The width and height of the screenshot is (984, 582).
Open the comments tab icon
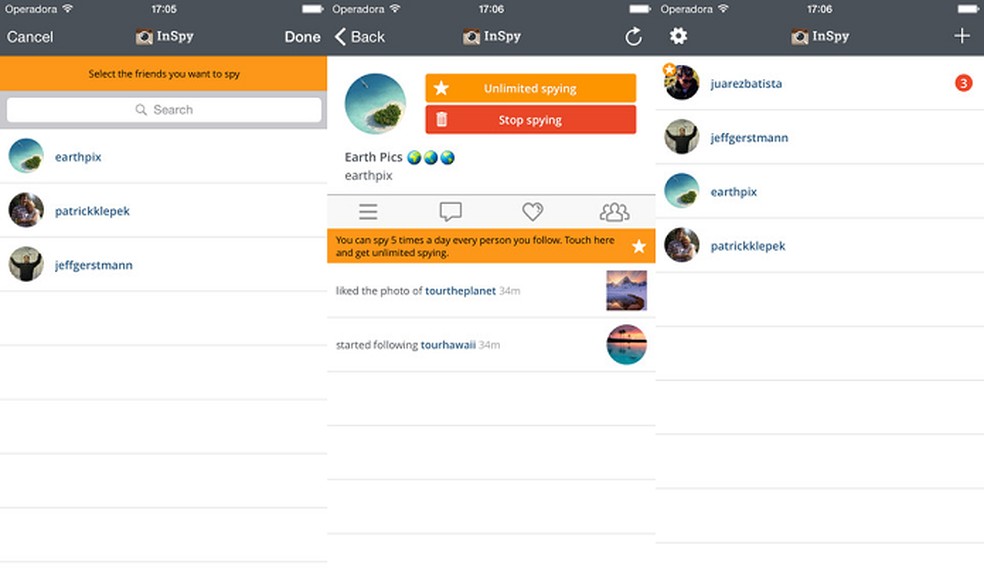point(450,211)
